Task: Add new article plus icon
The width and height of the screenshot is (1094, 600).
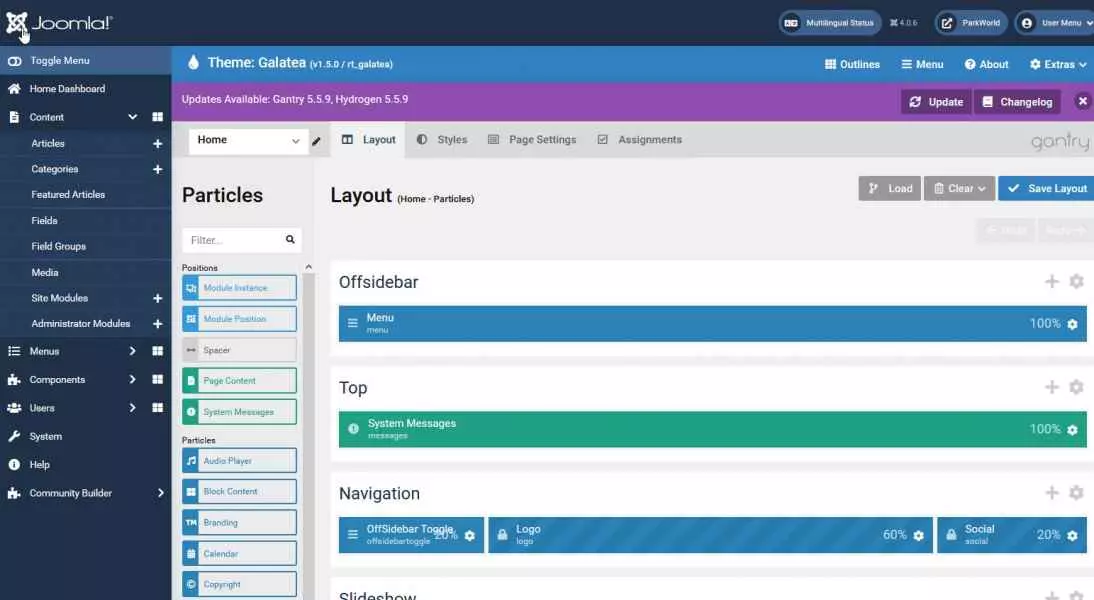Action: [x=158, y=143]
